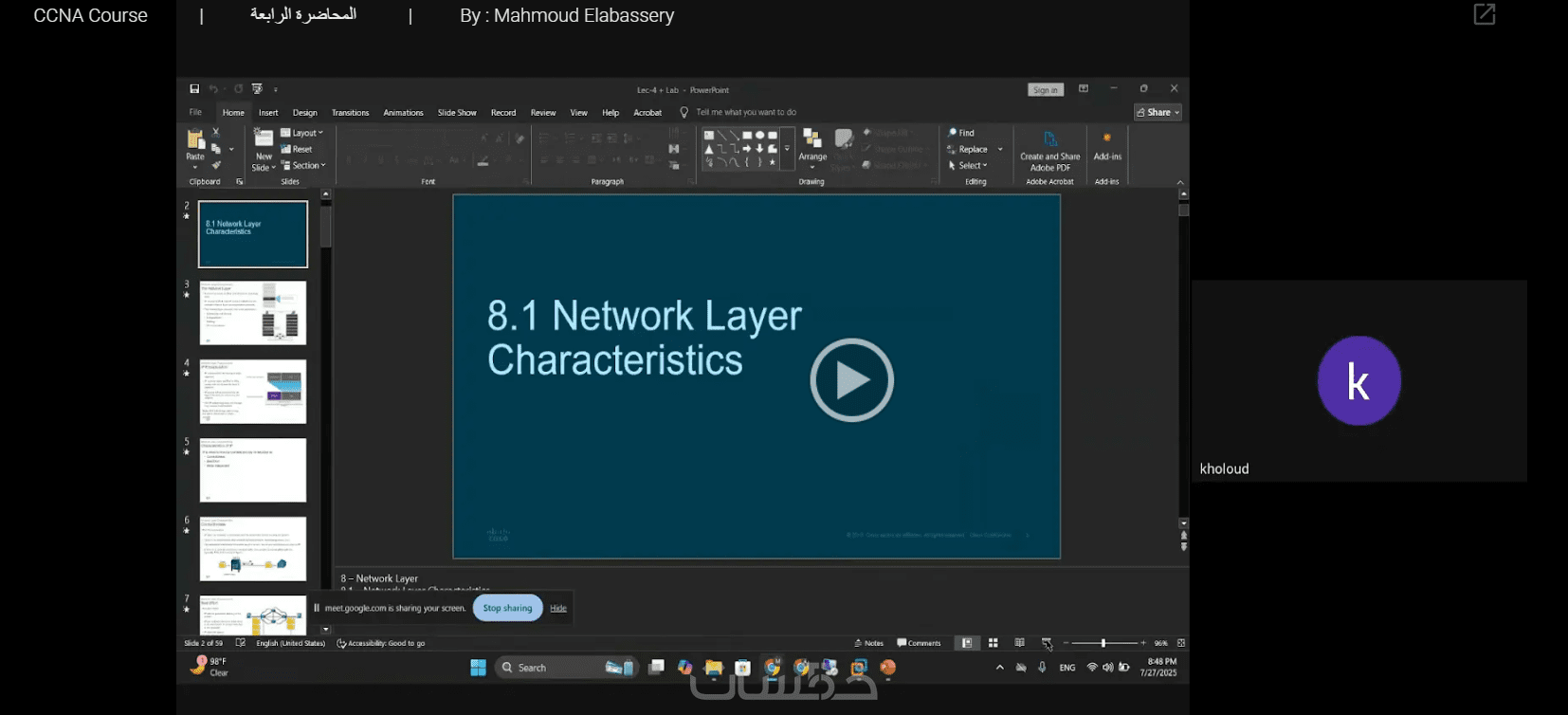Image resolution: width=1568 pixels, height=715 pixels.
Task: Expand the Layout dropdown
Action: click(x=303, y=133)
